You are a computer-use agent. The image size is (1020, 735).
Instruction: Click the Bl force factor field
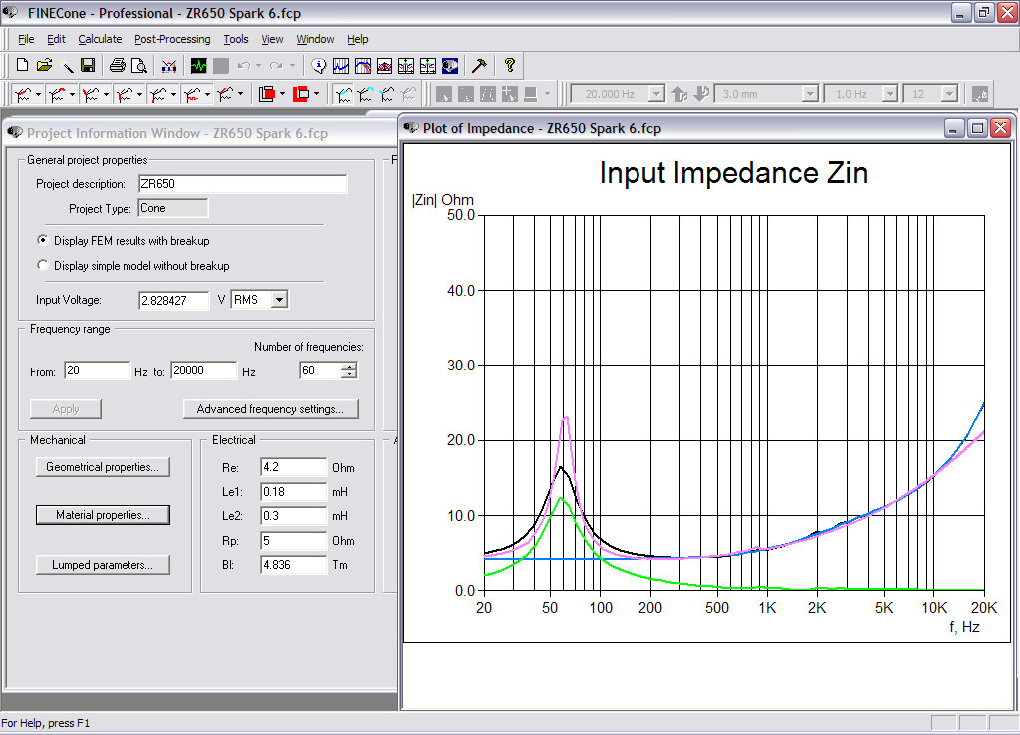click(x=293, y=565)
